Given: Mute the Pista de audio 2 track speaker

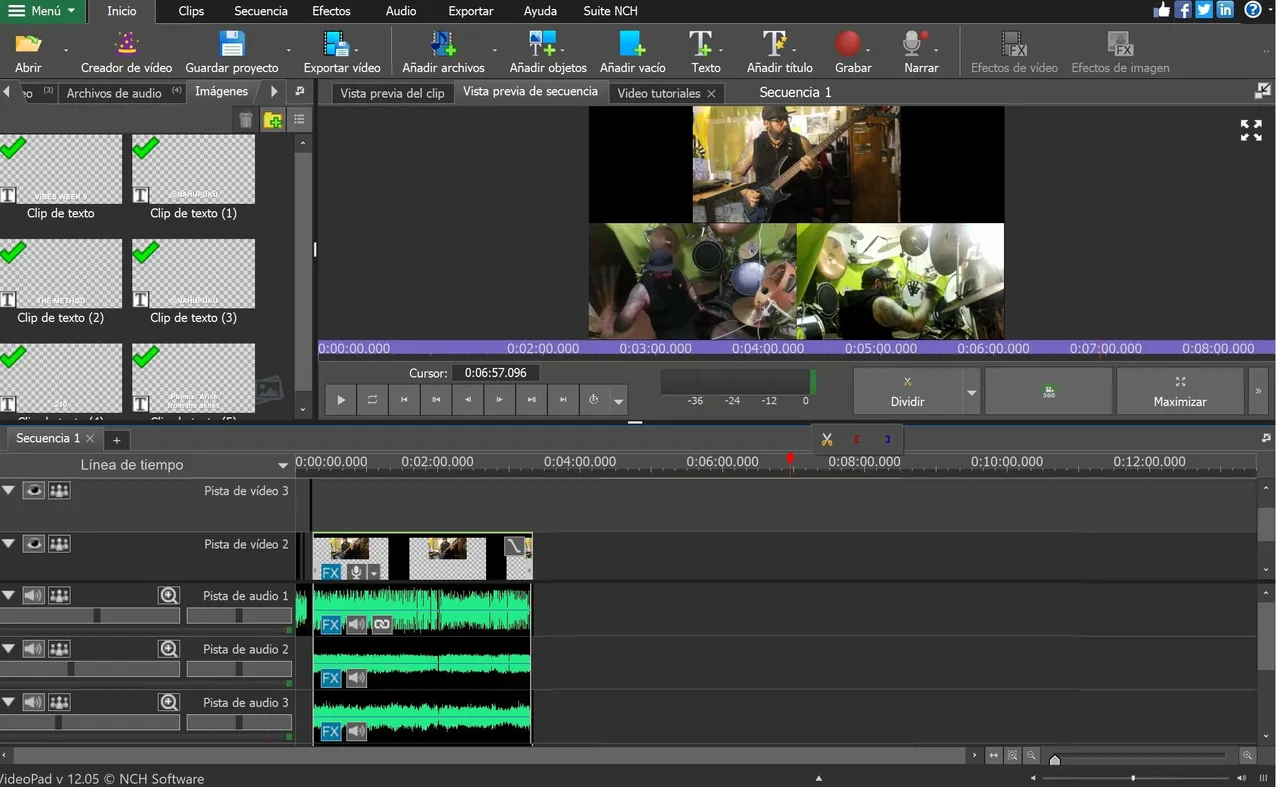Looking at the screenshot, I should tap(34, 649).
